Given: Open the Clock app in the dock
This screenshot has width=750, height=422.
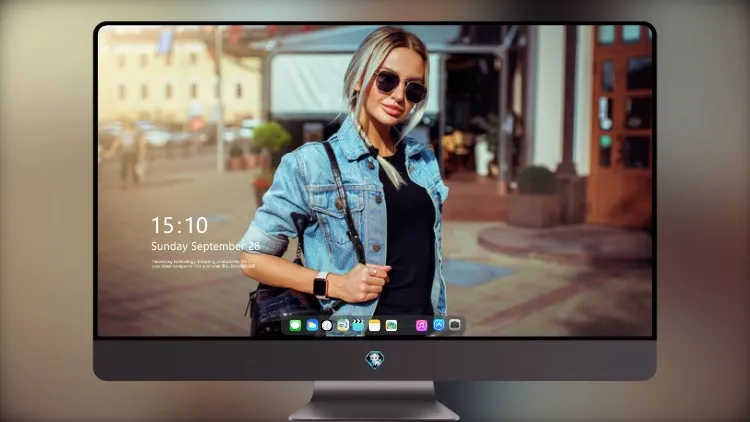Looking at the screenshot, I should [x=327, y=325].
